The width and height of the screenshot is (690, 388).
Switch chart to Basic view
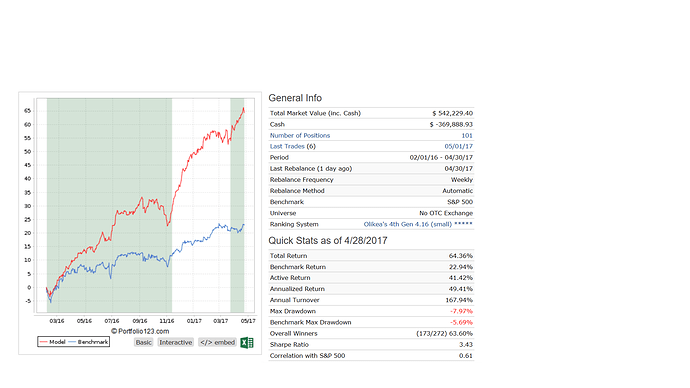tap(143, 342)
